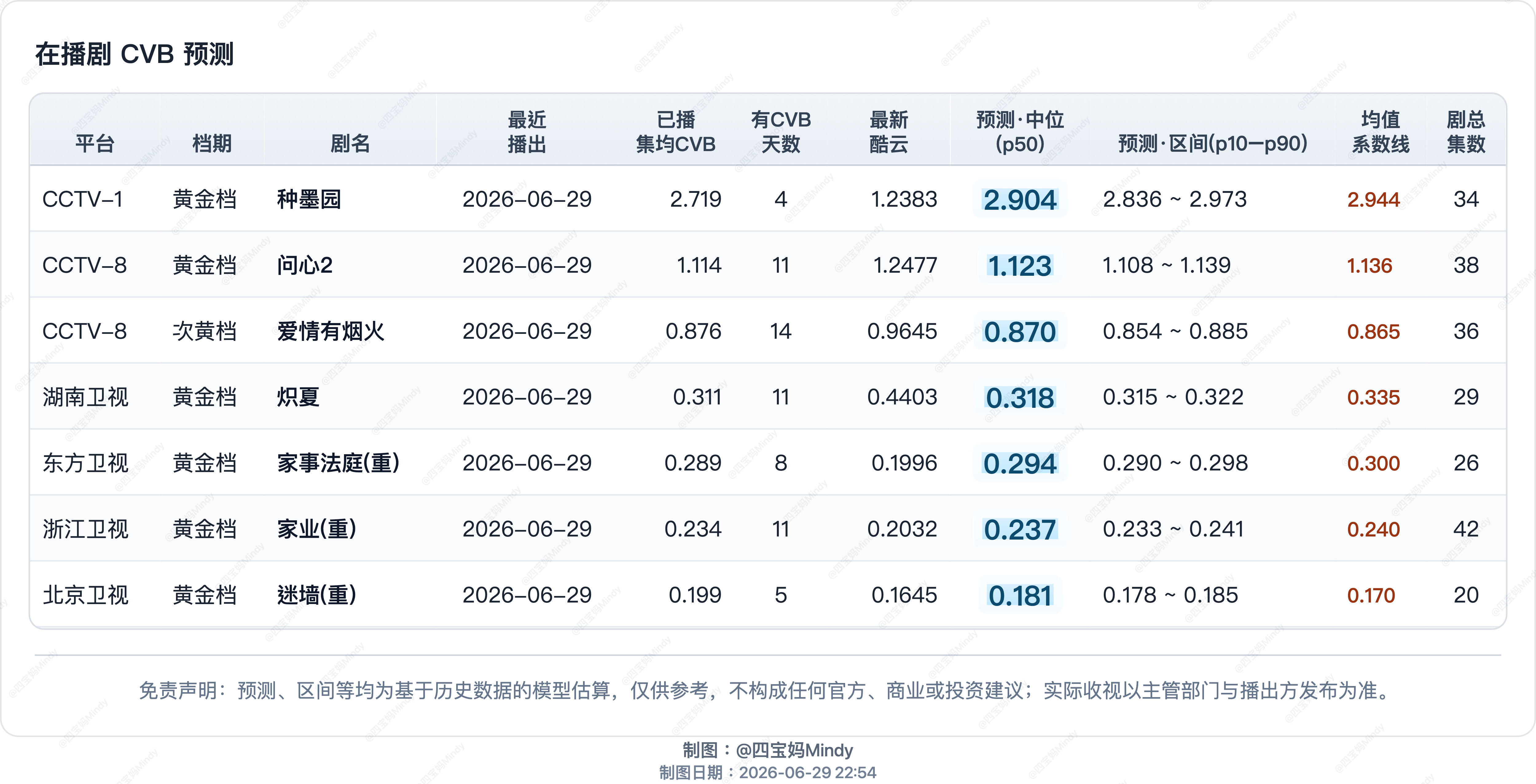
Task: Select the 东方卫视 platform cell
Action: pyautogui.click(x=85, y=463)
